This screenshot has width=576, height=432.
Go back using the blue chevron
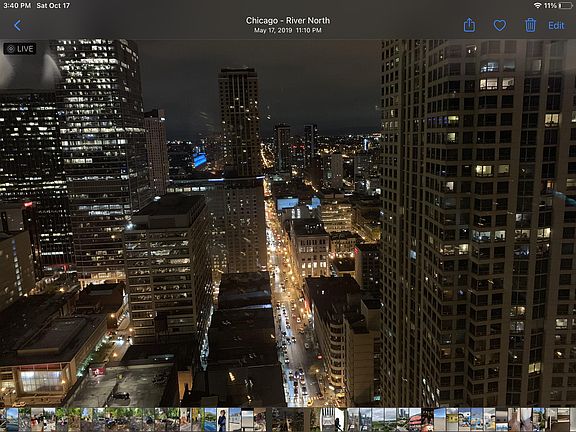17,25
